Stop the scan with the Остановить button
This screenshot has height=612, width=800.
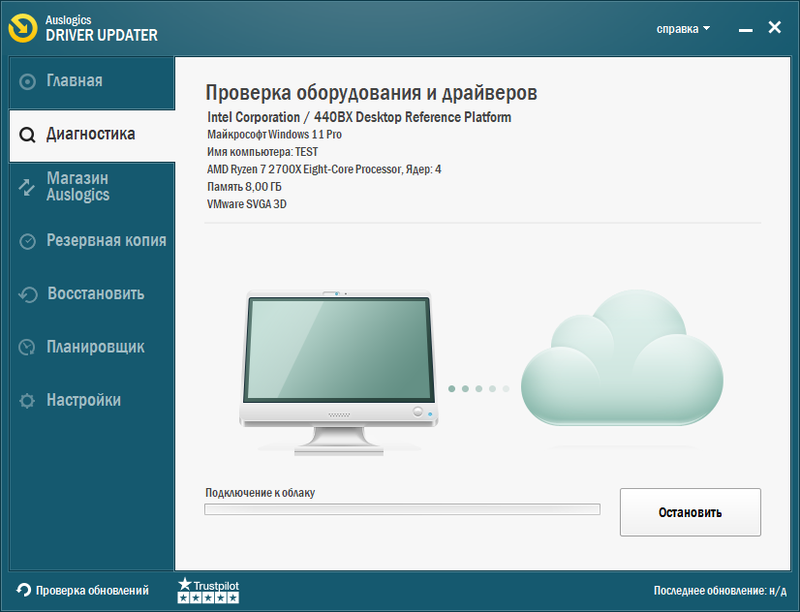pyautogui.click(x=690, y=512)
